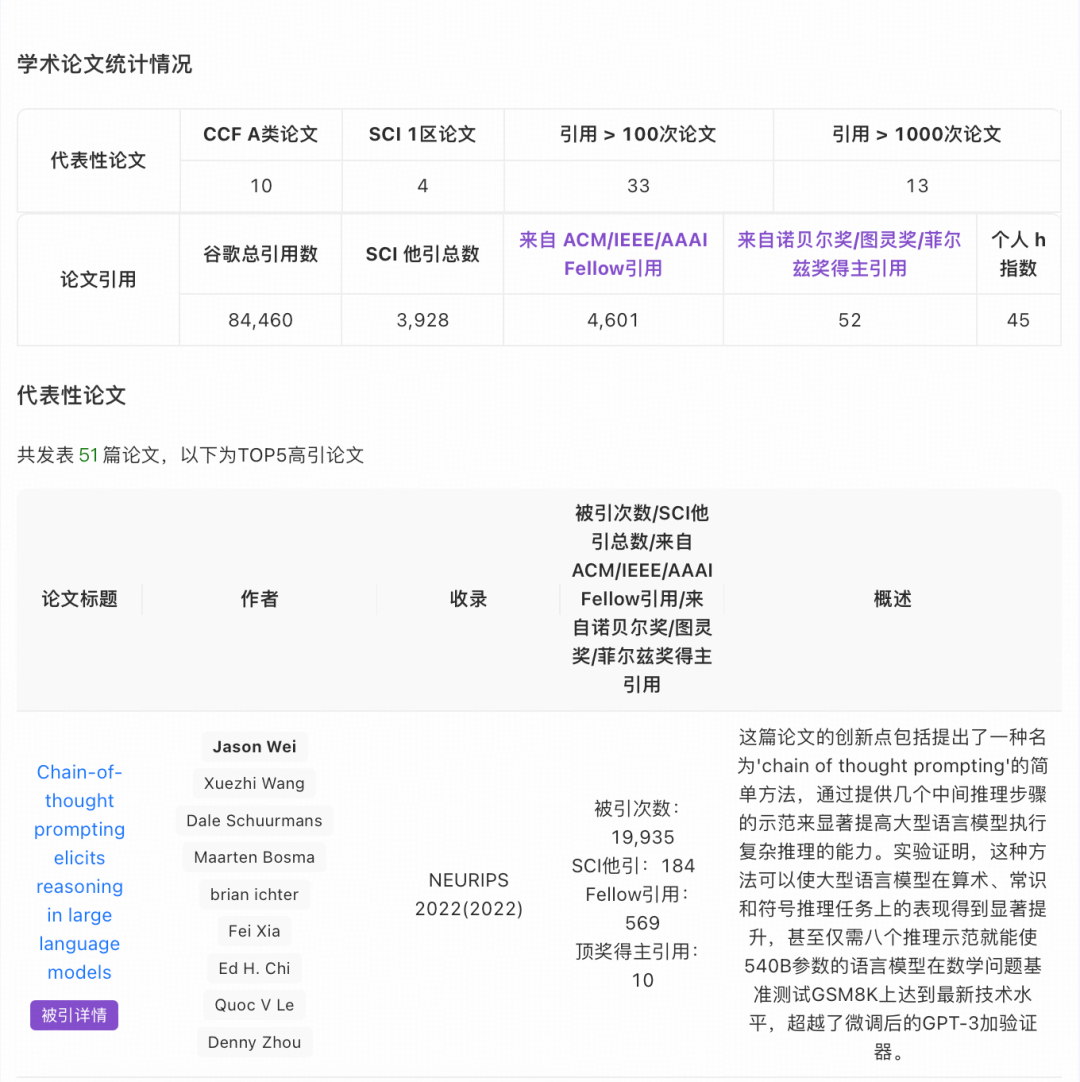Click the 84,460 Google total citations value
The image size is (1080, 1082).
[x=260, y=321]
